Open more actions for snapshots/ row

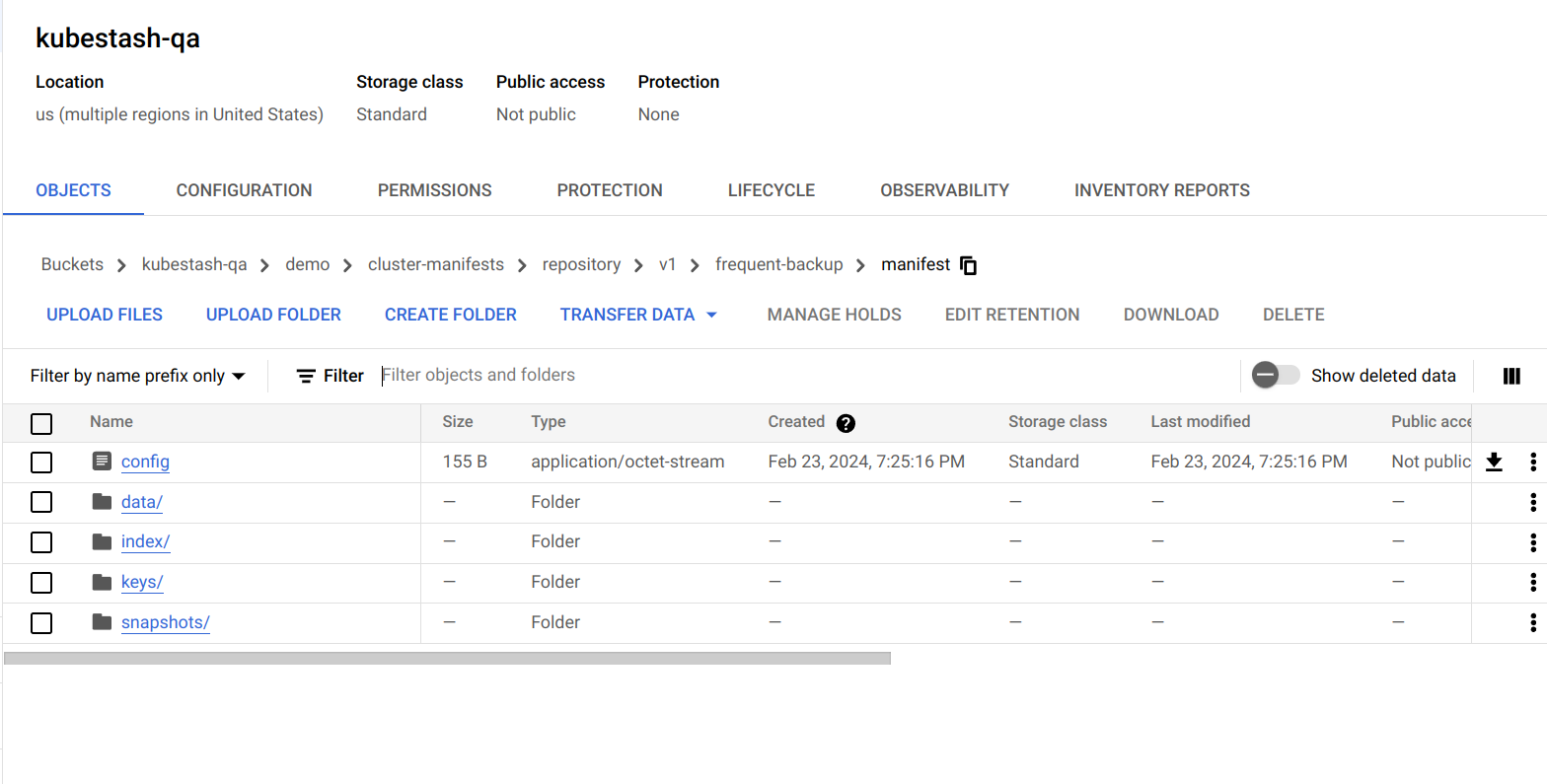[1533, 622]
